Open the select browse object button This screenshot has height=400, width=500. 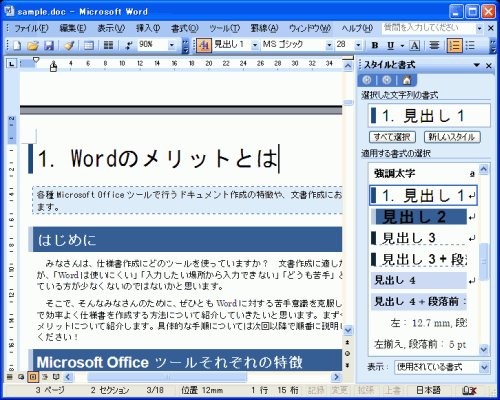tap(348, 353)
